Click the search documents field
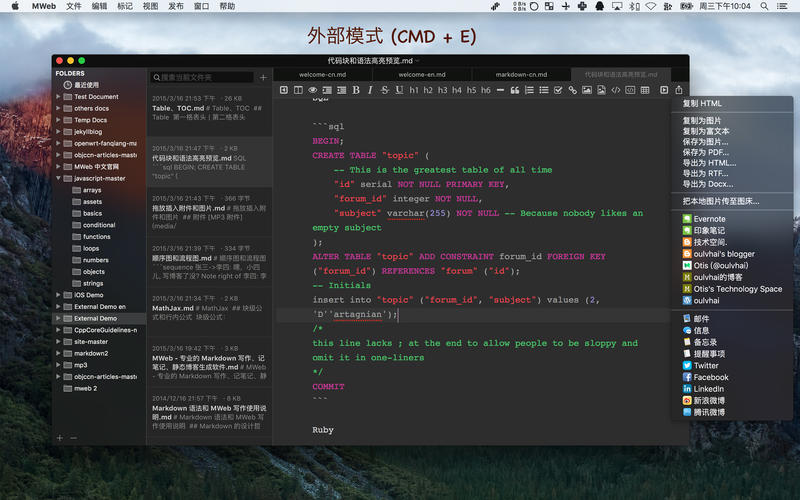The image size is (800, 500). tap(202, 78)
